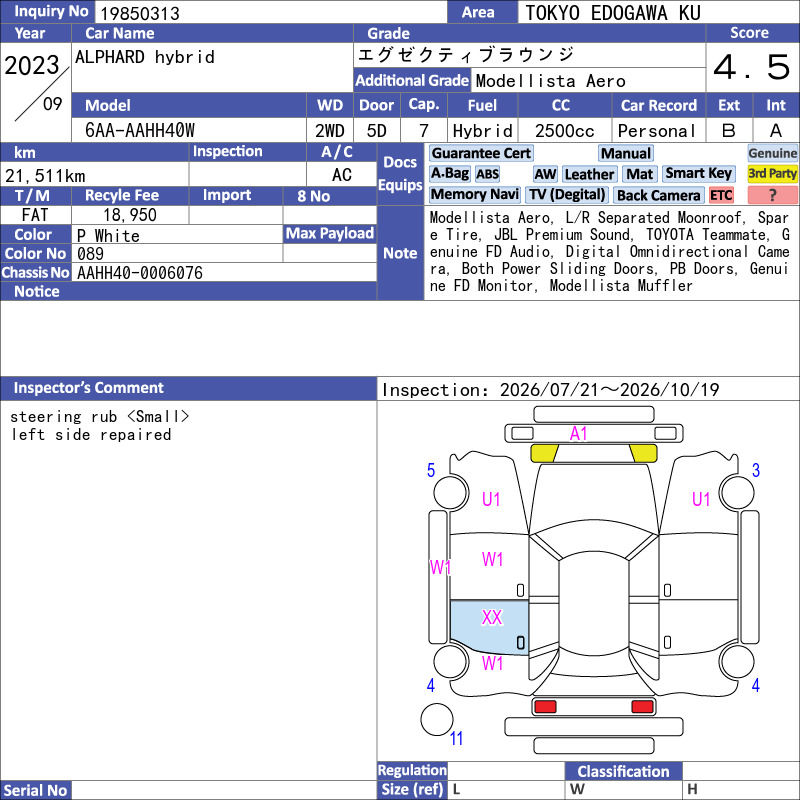Click the right yellow headlight
This screenshot has height=800, width=800.
pos(643,453)
